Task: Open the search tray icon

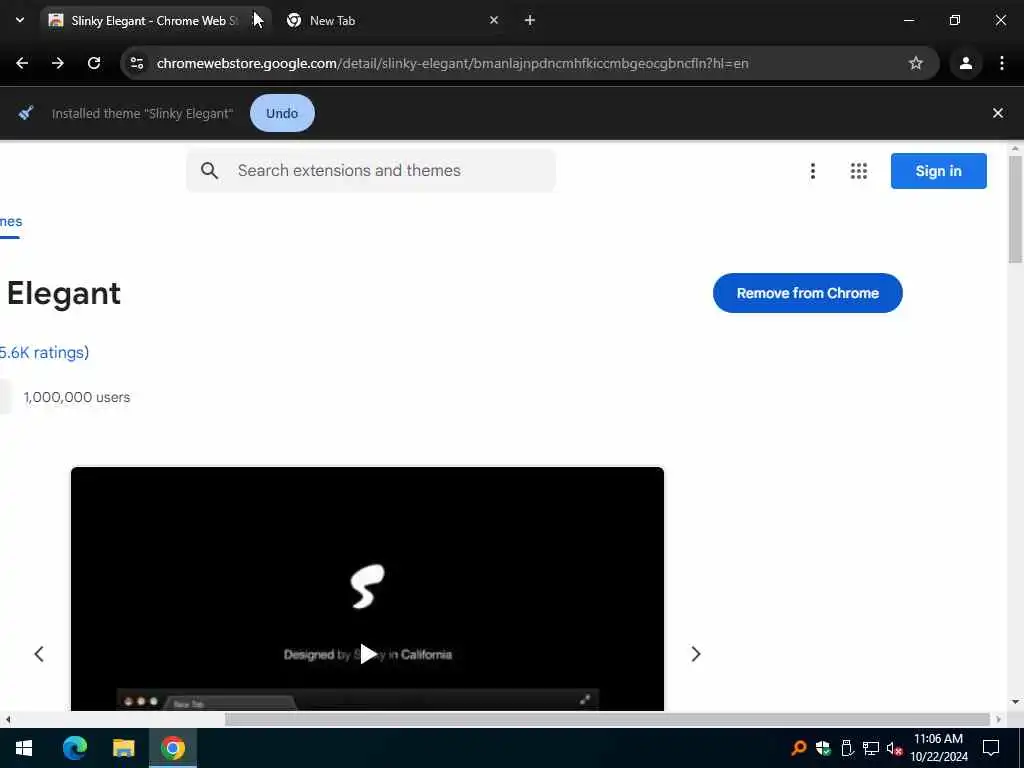Action: 798,748
